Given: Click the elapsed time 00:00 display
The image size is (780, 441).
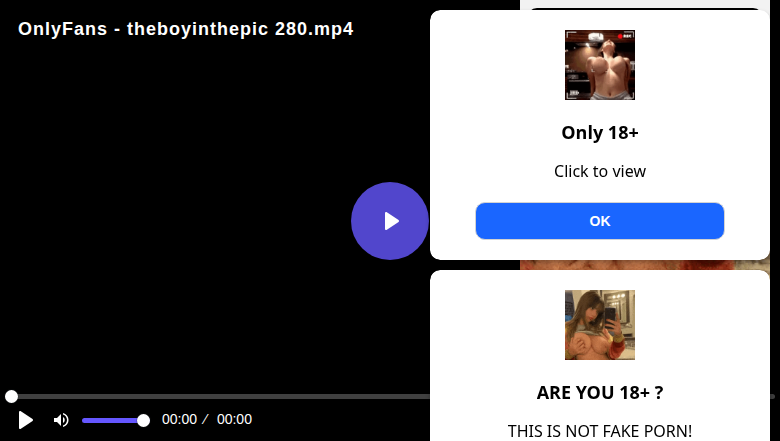Looking at the screenshot, I should tap(180, 419).
